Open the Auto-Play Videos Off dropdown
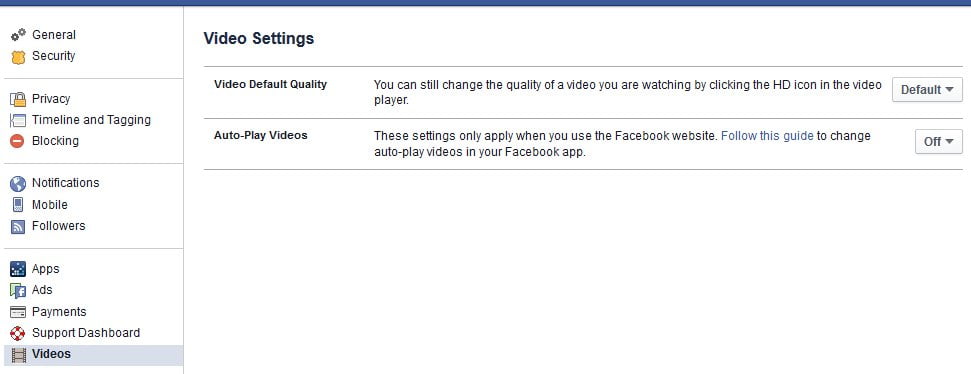The width and height of the screenshot is (971, 374). click(x=939, y=142)
